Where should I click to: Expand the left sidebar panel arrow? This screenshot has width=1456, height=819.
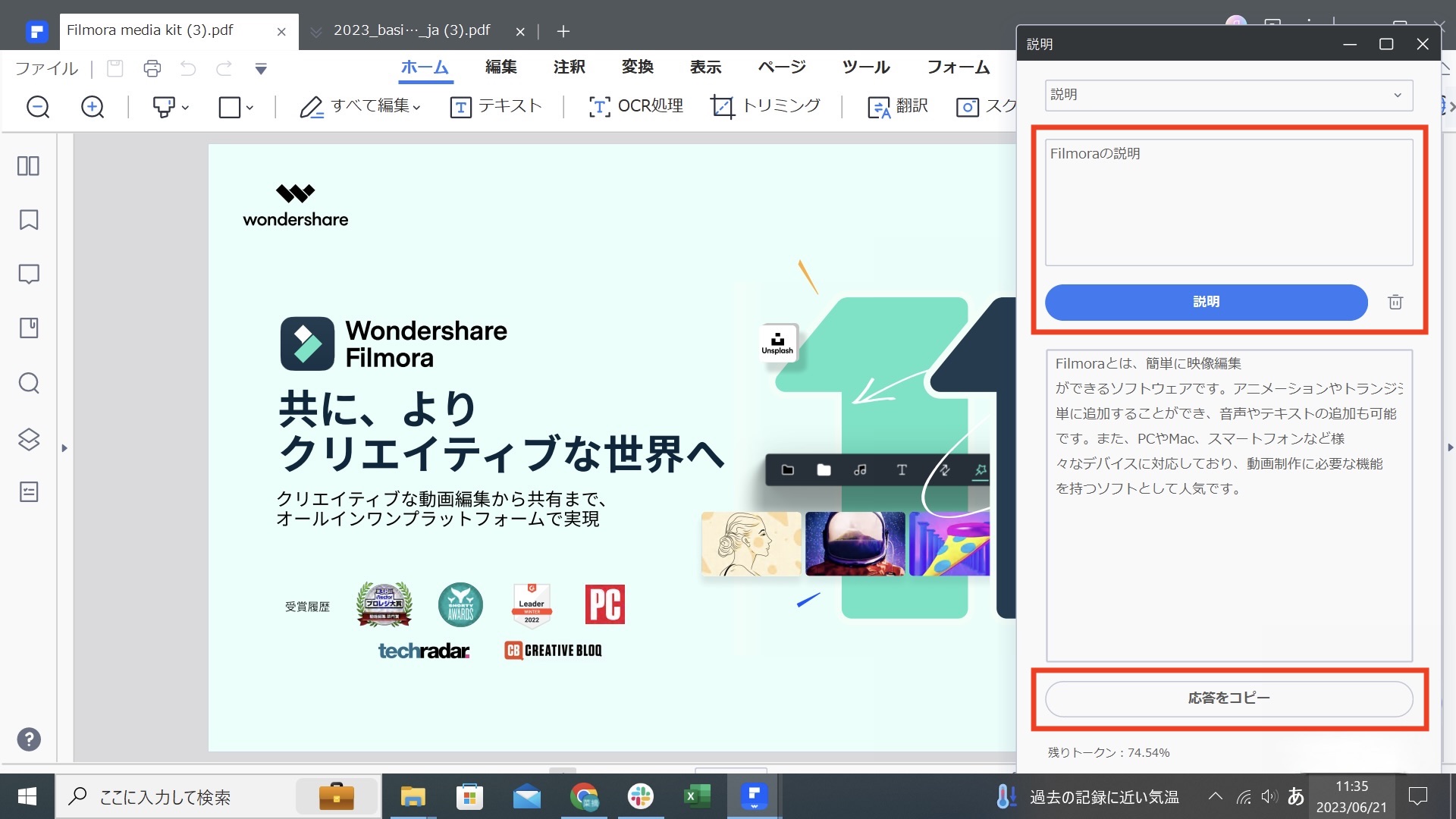(64, 448)
